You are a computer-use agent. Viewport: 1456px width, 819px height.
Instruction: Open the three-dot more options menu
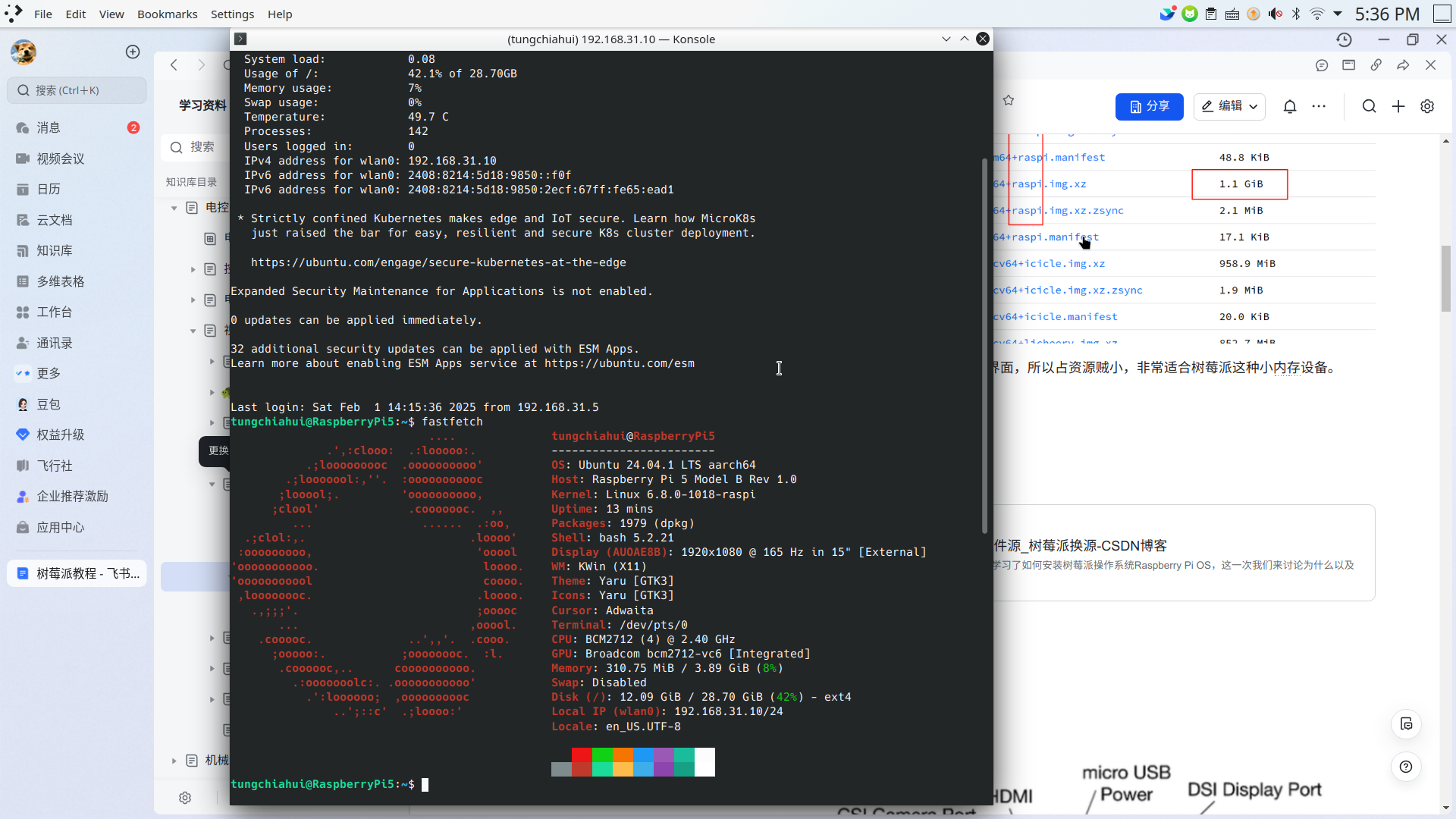(1319, 106)
